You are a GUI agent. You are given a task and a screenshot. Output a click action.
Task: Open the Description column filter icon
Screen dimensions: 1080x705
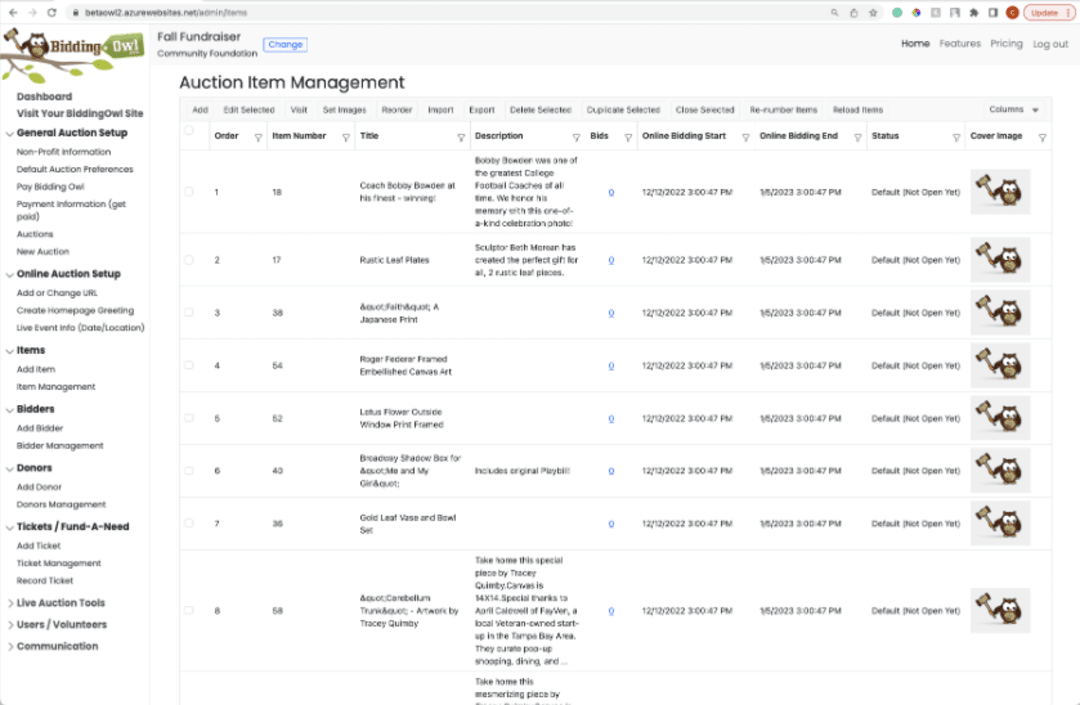(576, 137)
